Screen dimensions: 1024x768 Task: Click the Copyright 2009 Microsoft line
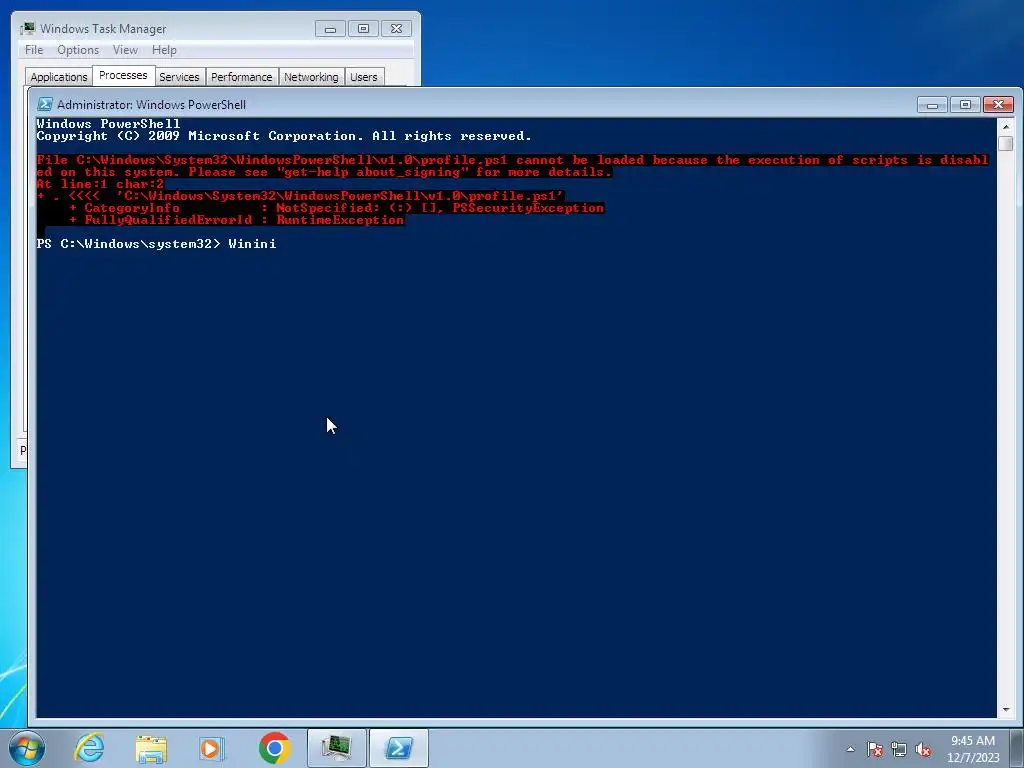click(x=284, y=136)
